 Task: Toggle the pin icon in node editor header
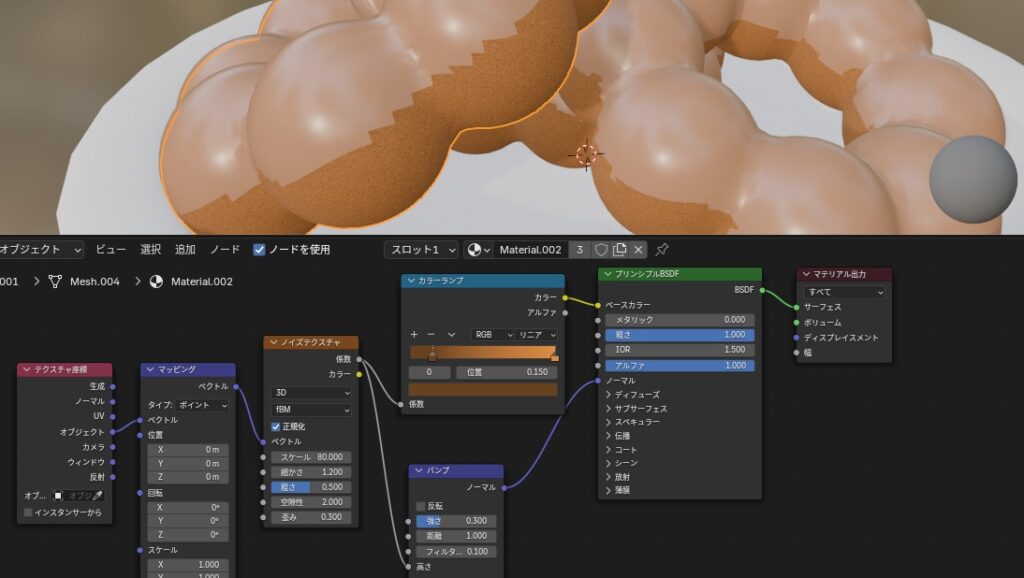click(662, 249)
